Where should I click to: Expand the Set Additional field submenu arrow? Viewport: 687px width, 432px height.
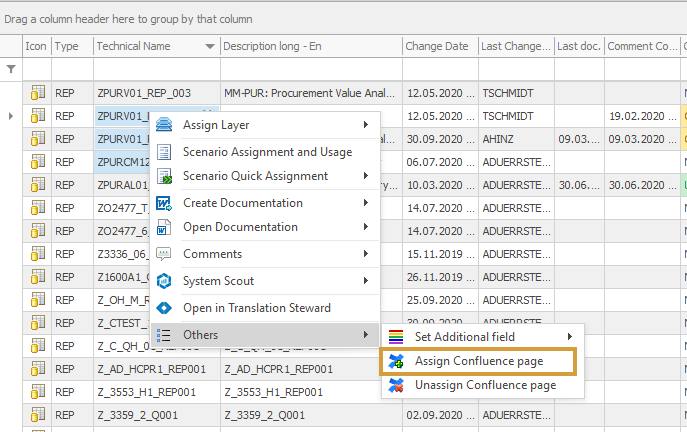click(570, 336)
